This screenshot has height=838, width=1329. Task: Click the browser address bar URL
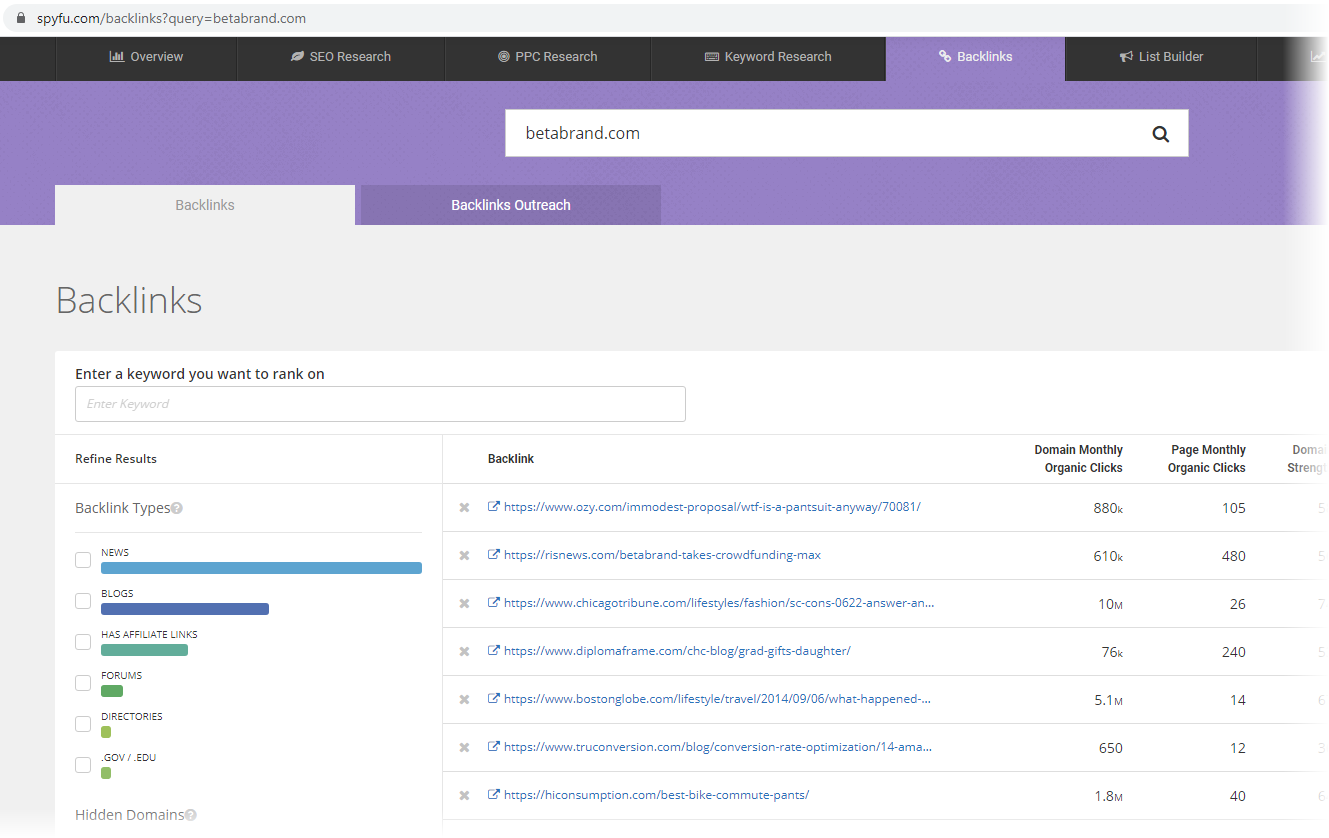172,18
